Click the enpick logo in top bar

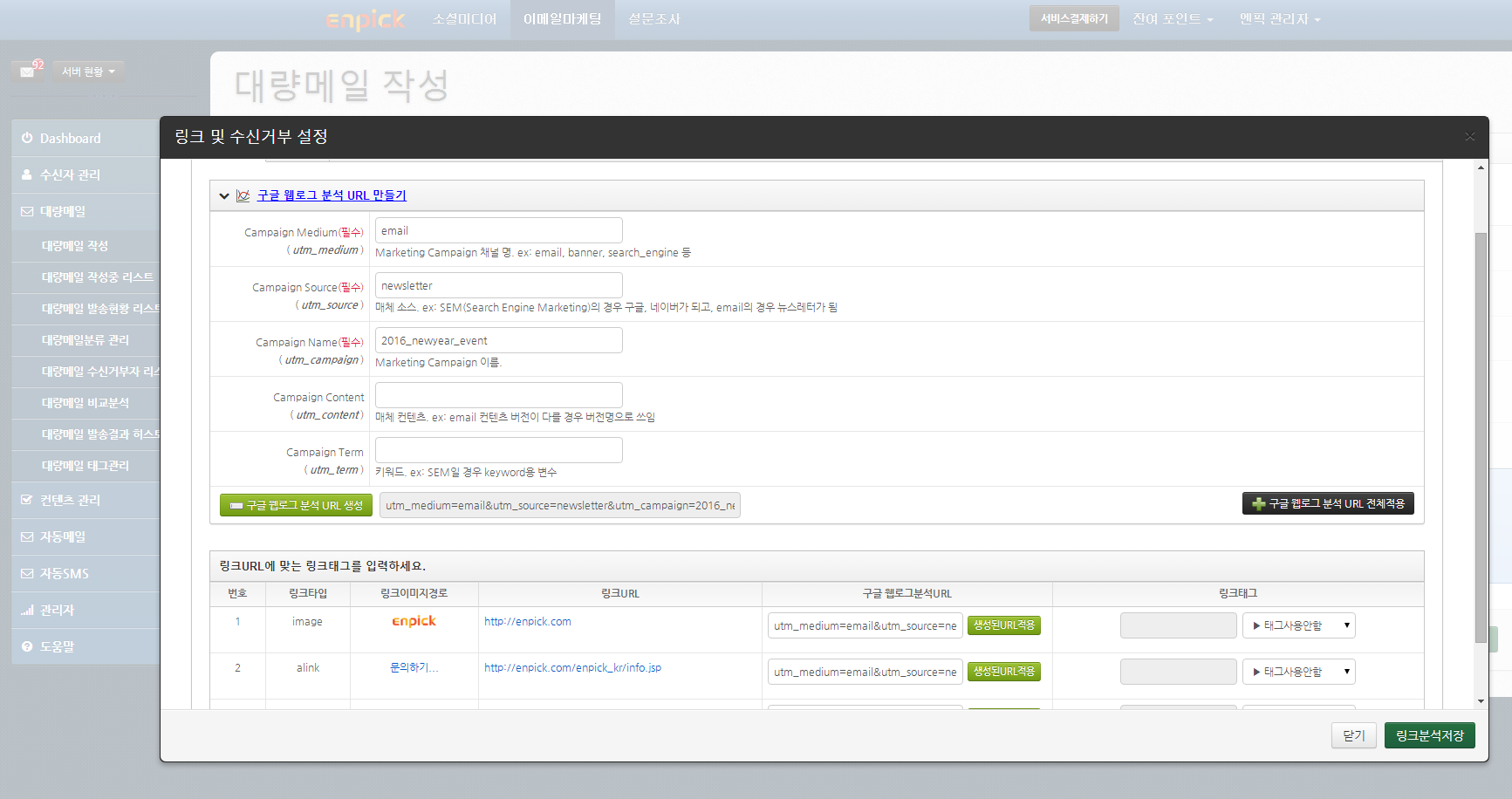[x=365, y=19]
